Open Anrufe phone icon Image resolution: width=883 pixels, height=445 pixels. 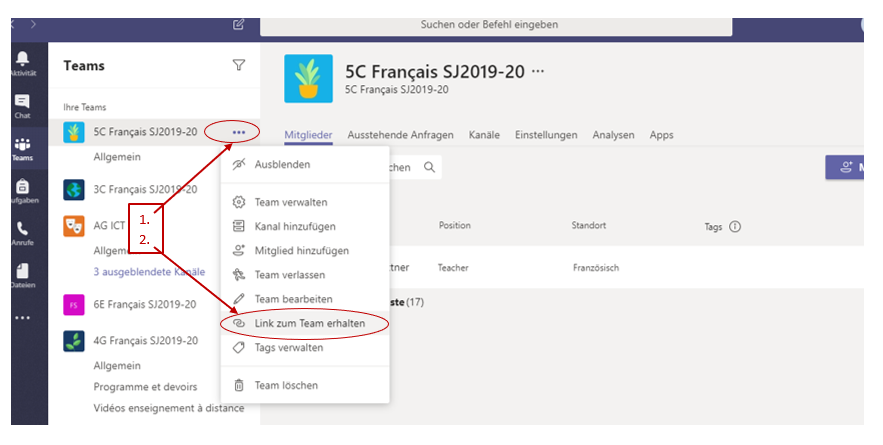tap(22, 232)
